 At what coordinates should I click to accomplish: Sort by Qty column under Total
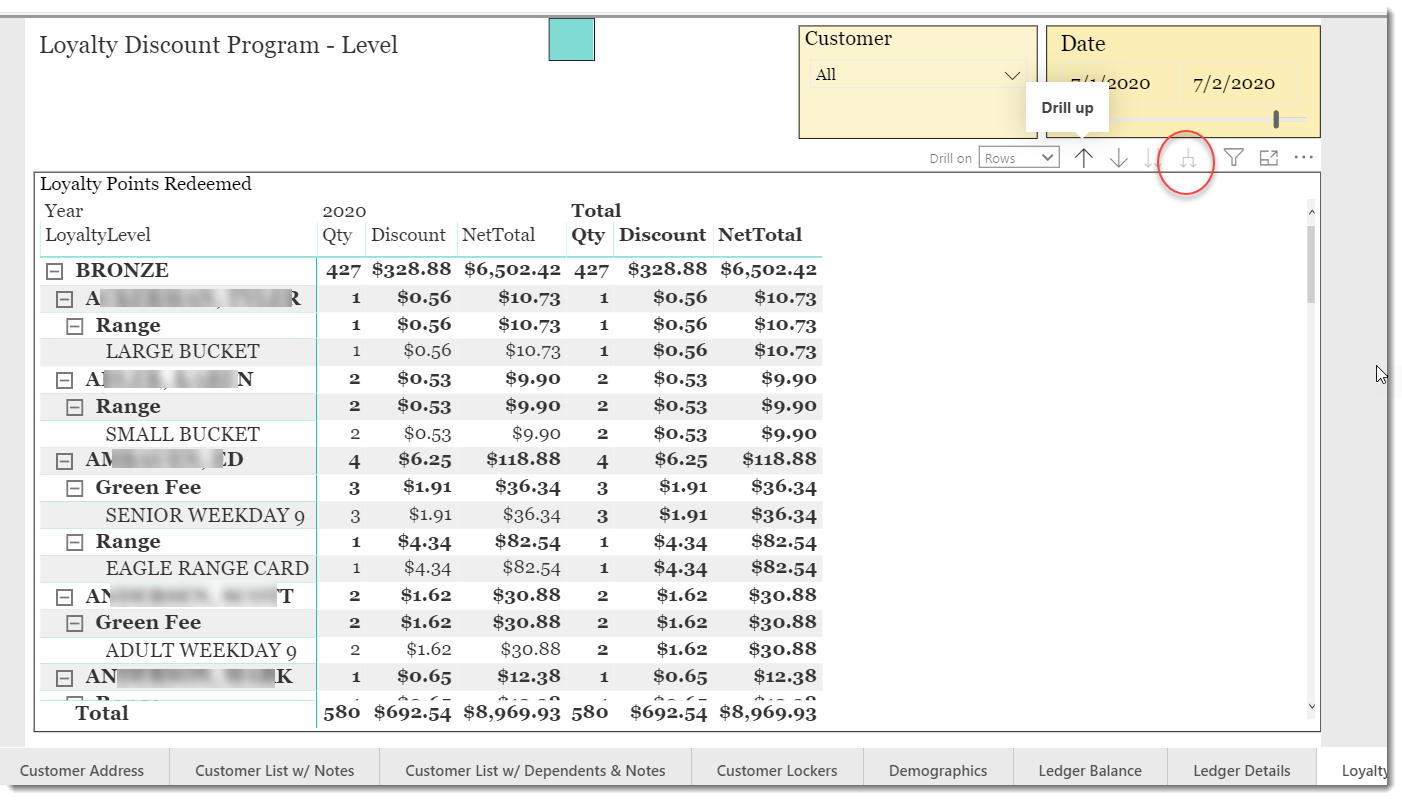[588, 235]
